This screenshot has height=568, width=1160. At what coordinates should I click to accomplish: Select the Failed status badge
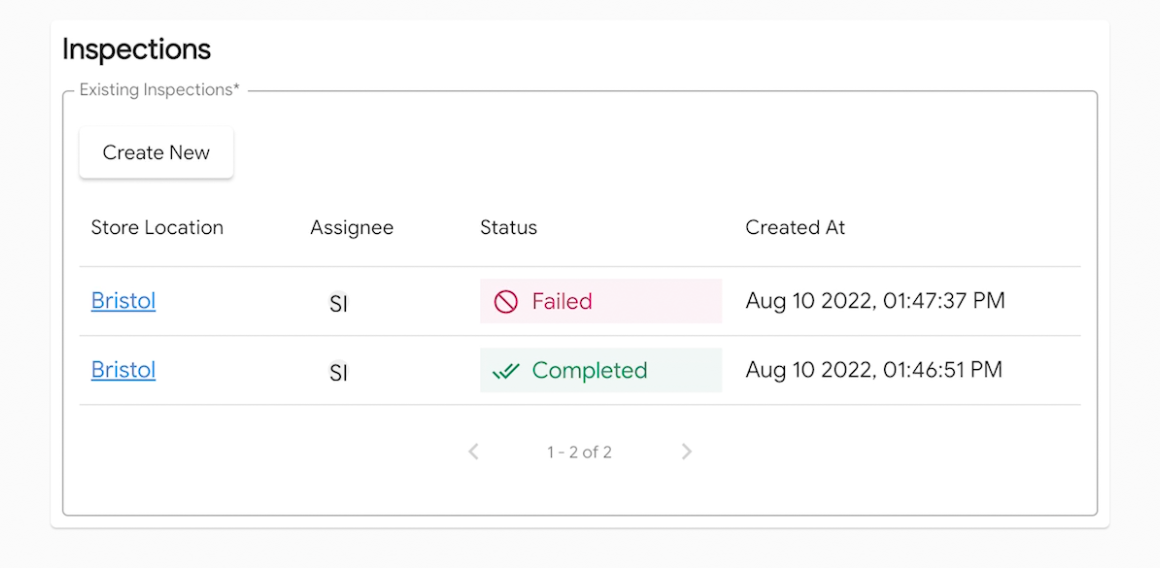[600, 302]
